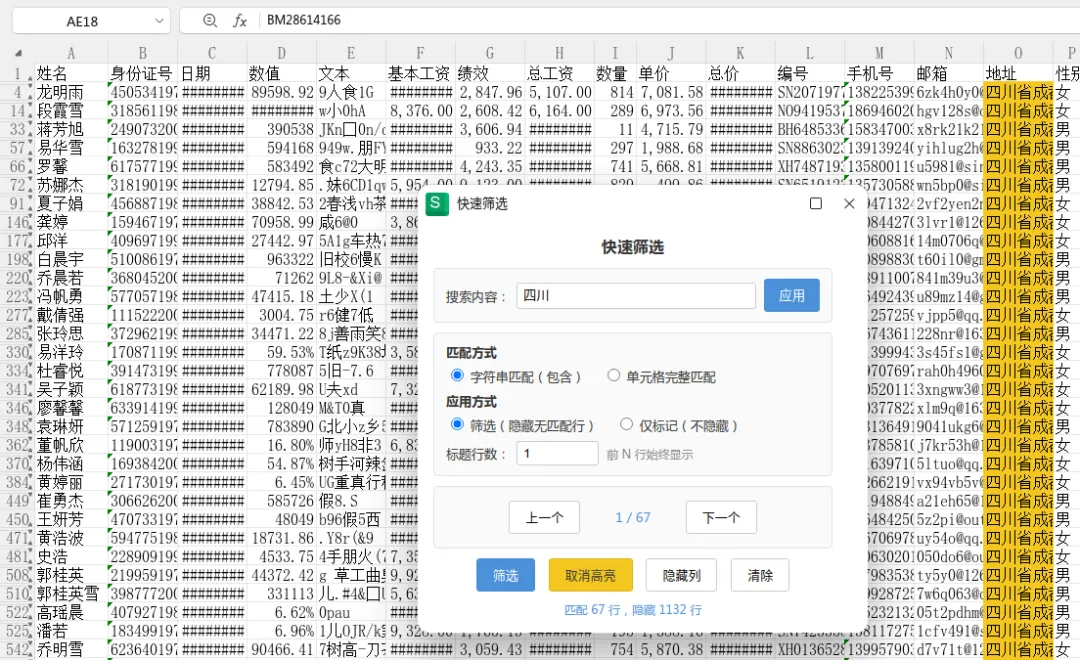The height and width of the screenshot is (660, 1080).
Task: Select column O header
Action: coord(1018,53)
